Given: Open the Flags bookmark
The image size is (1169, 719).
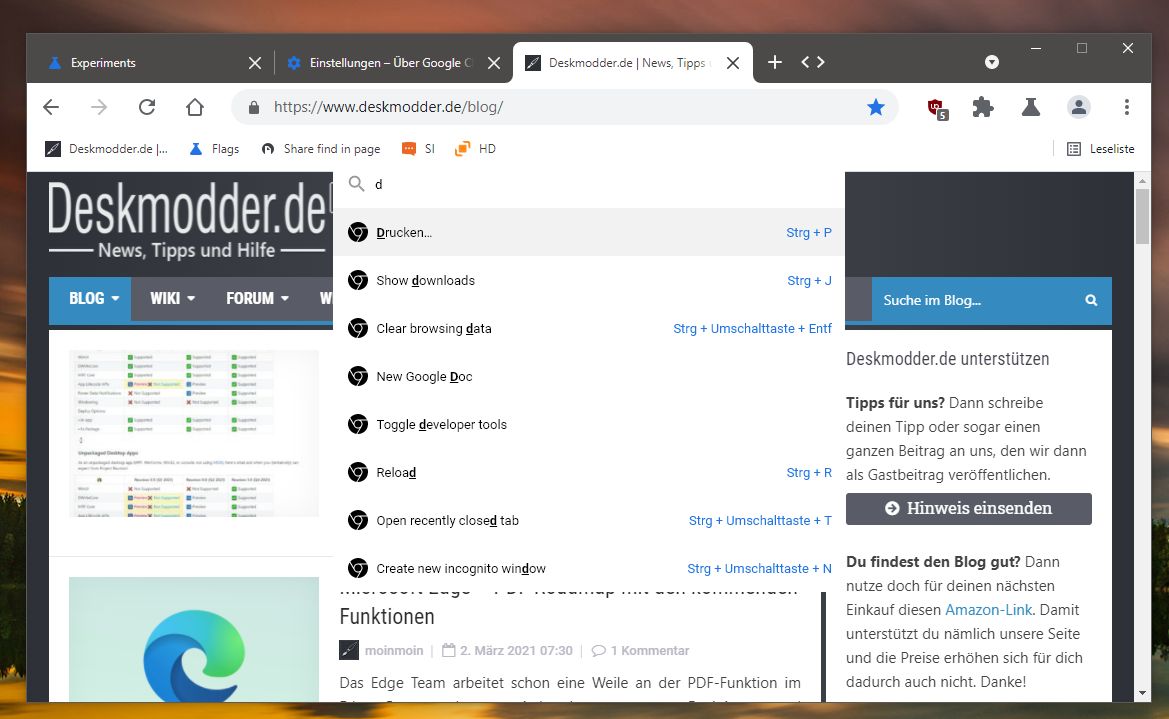Looking at the screenshot, I should [x=214, y=148].
